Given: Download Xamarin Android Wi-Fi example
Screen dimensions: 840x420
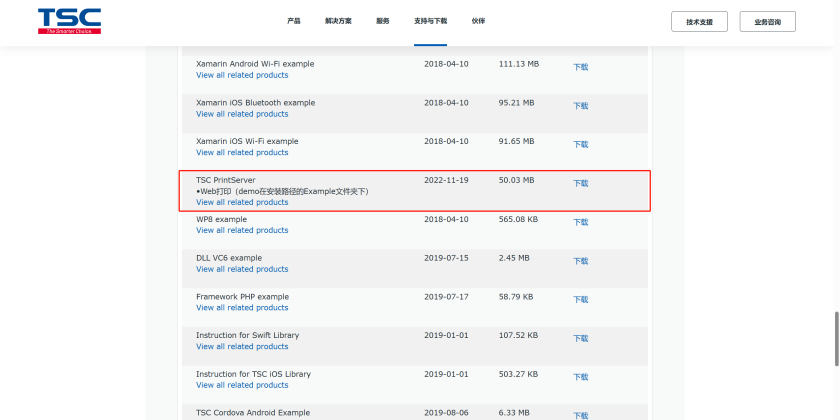Looking at the screenshot, I should click(x=581, y=67).
